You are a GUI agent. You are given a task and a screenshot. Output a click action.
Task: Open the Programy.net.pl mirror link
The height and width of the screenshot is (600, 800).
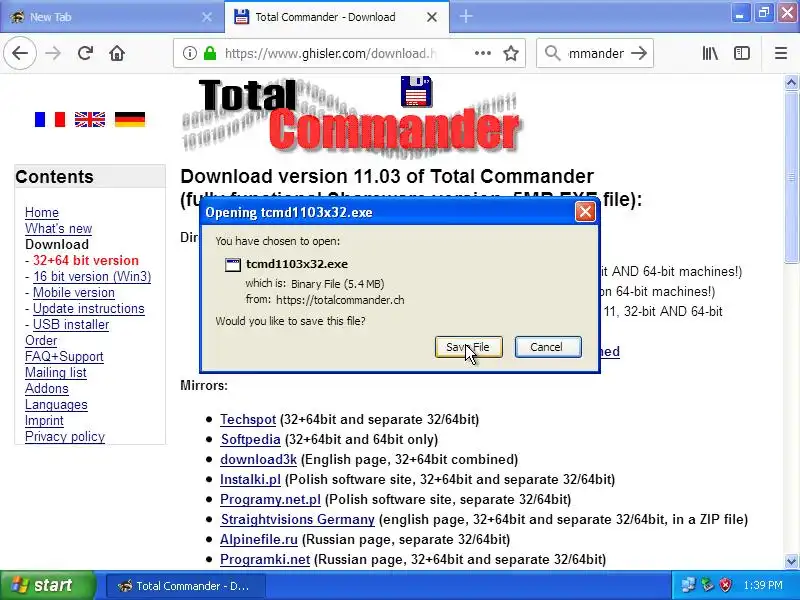[x=270, y=499]
